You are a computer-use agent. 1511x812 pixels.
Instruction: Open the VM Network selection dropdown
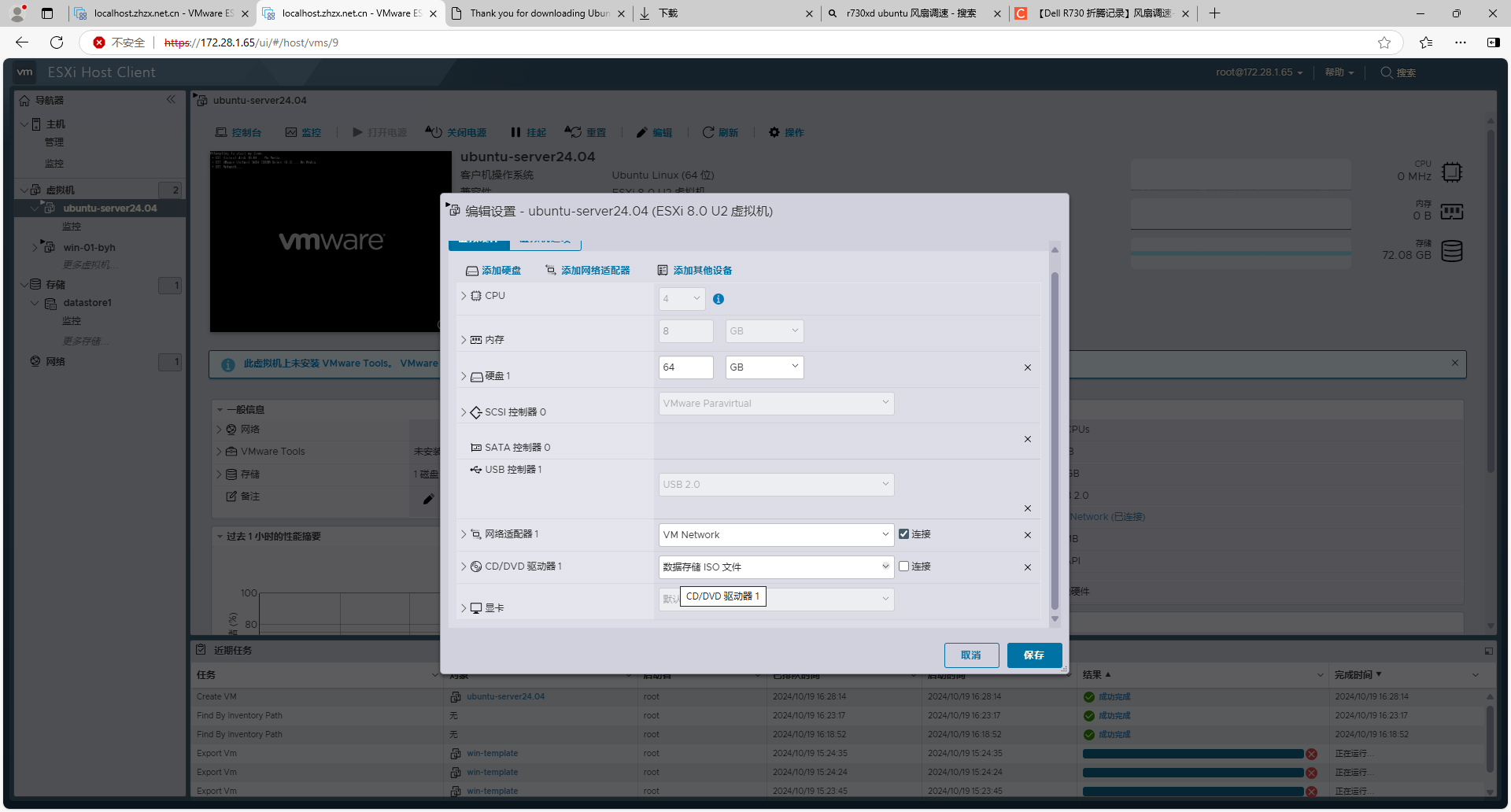click(x=775, y=535)
